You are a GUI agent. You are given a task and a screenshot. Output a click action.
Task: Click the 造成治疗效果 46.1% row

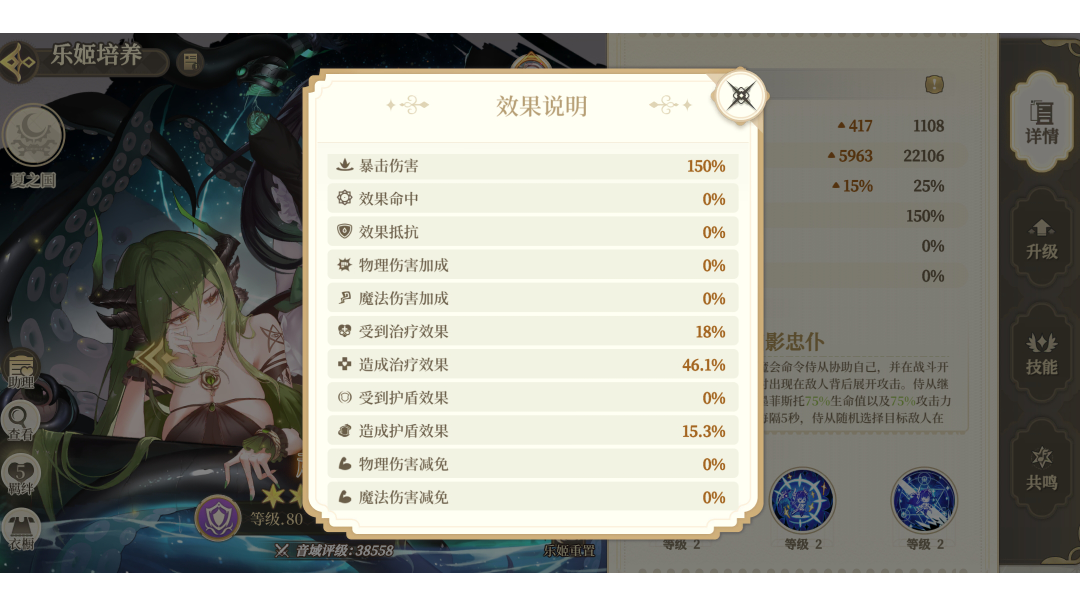(532, 365)
